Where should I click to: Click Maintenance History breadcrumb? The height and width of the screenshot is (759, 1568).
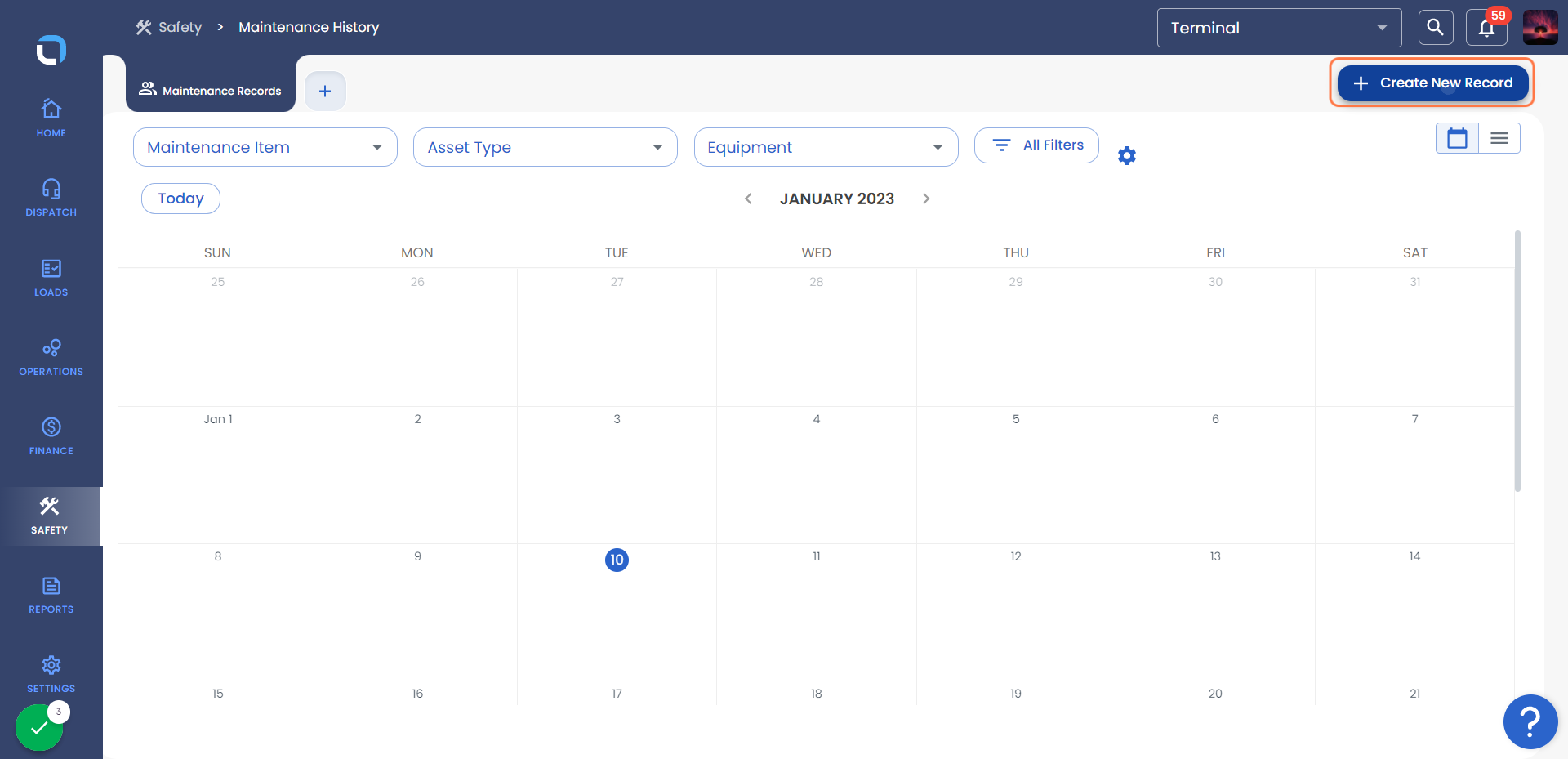point(309,27)
